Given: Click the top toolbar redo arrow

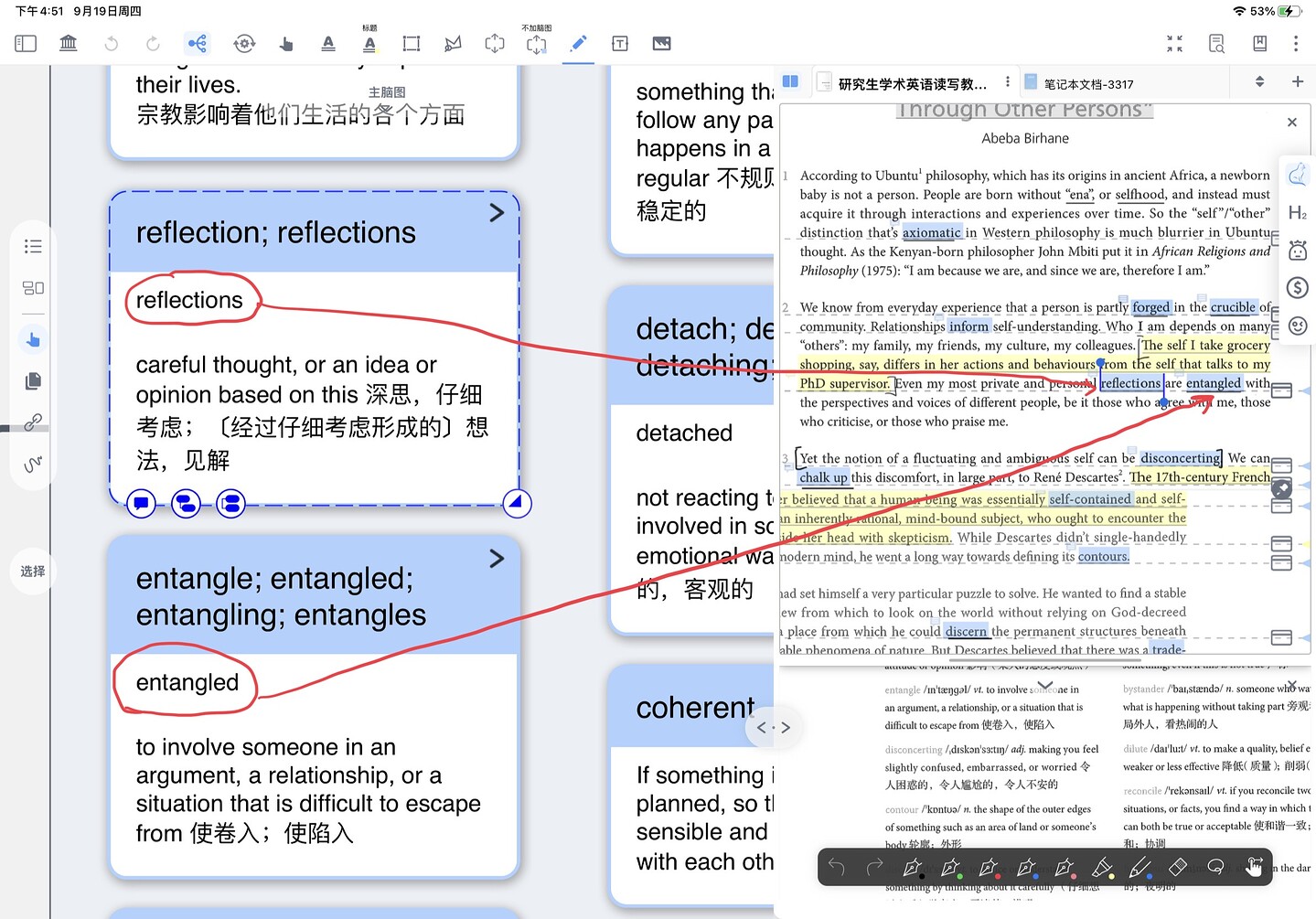Looking at the screenshot, I should point(153,43).
